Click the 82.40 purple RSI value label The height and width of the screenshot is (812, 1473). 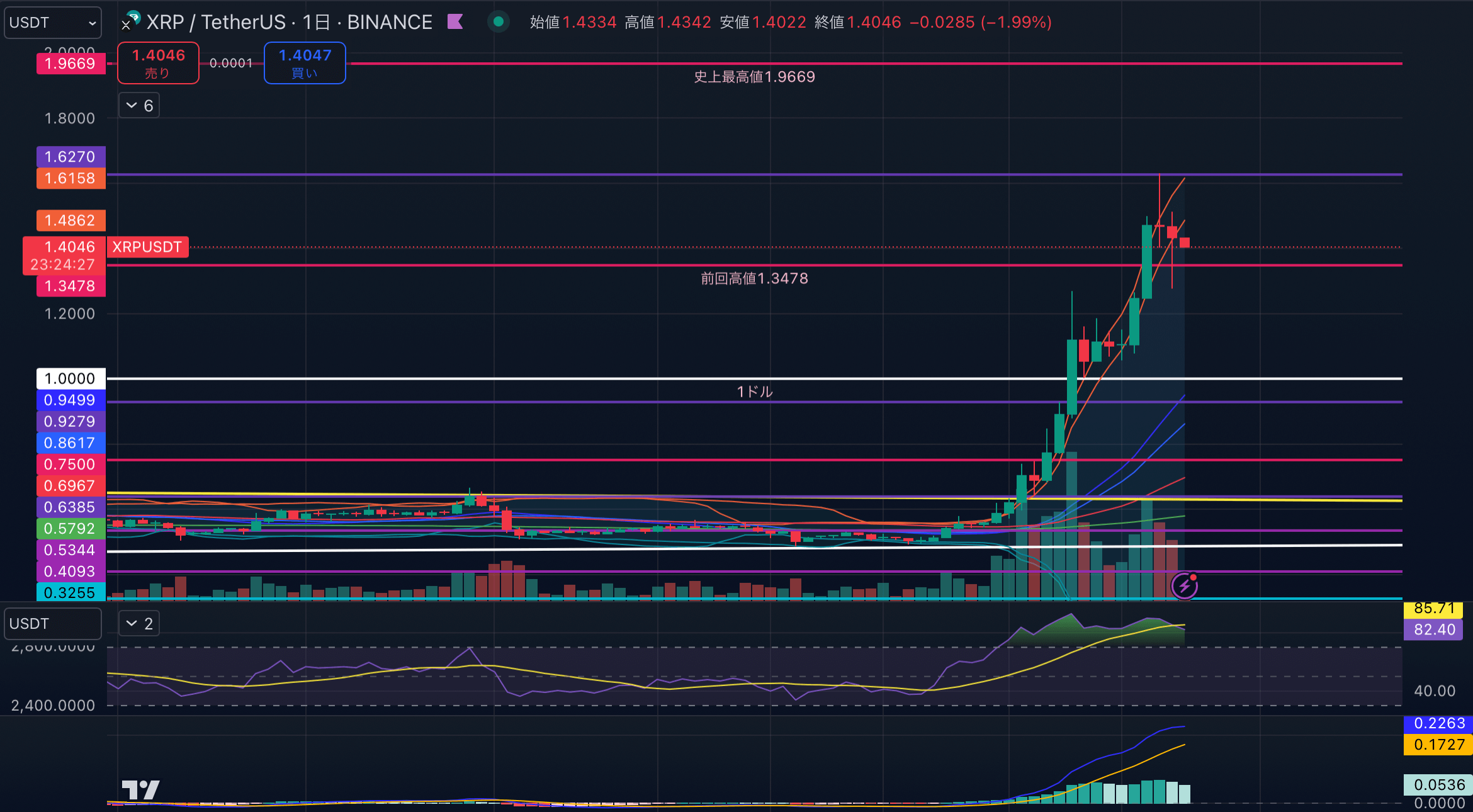coord(1434,629)
